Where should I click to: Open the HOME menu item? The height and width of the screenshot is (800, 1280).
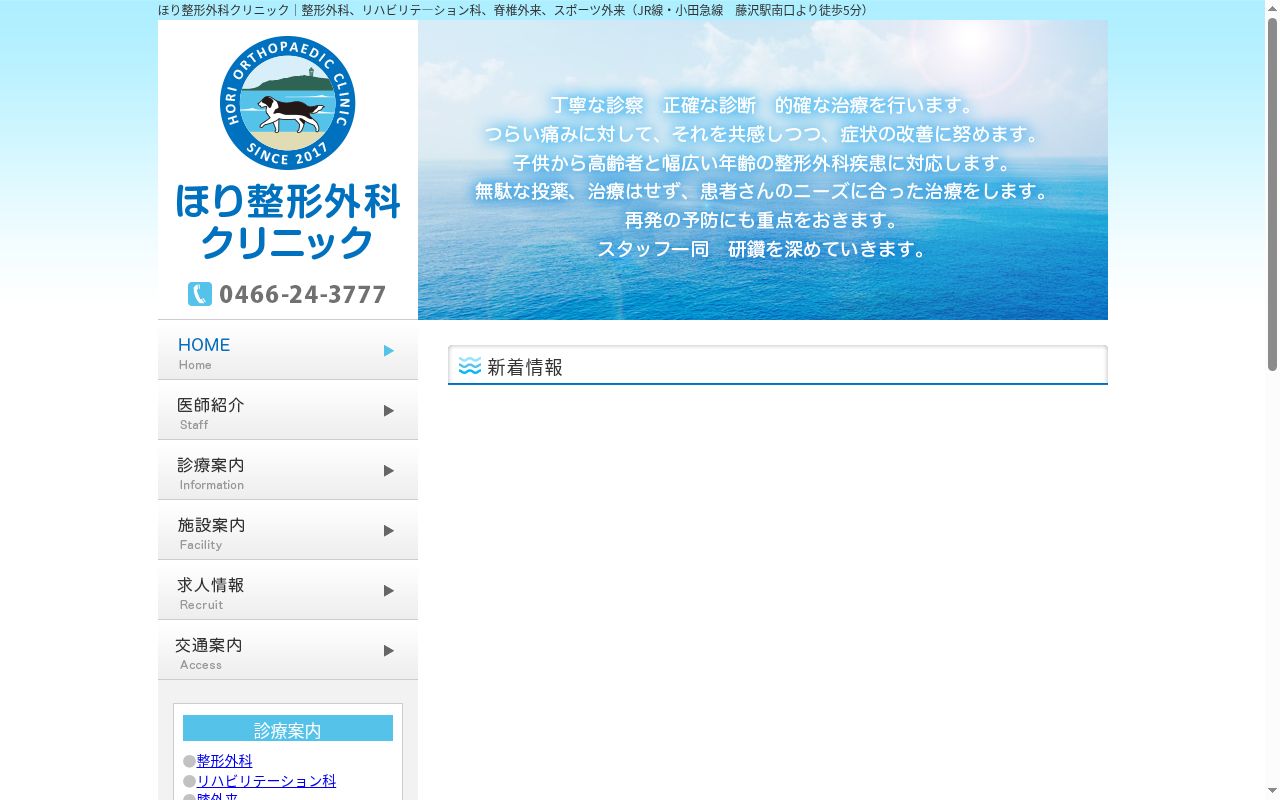[288, 350]
